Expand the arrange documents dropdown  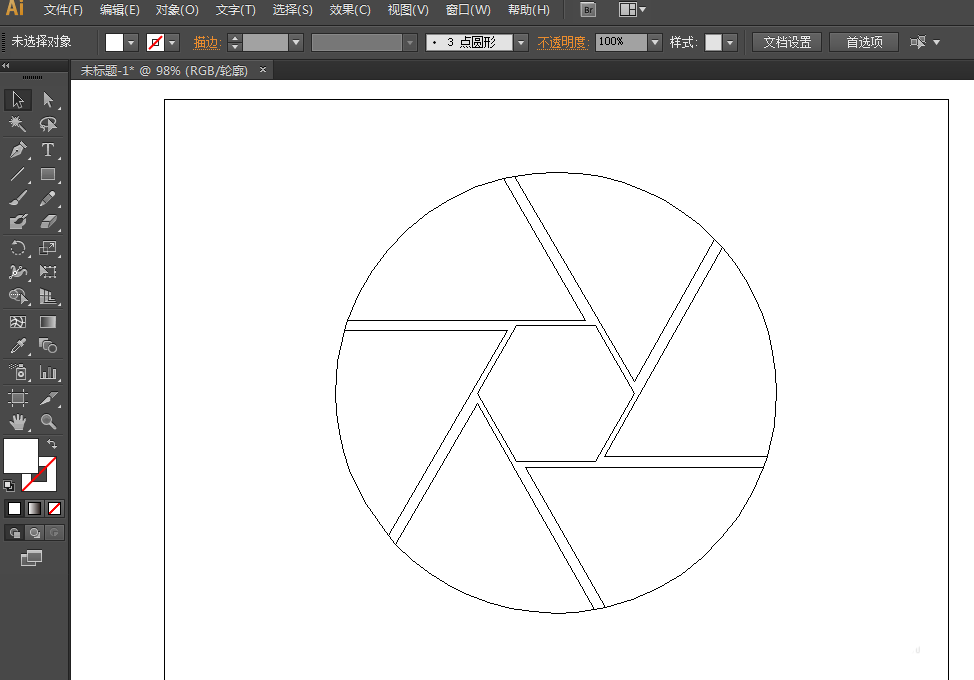(633, 10)
